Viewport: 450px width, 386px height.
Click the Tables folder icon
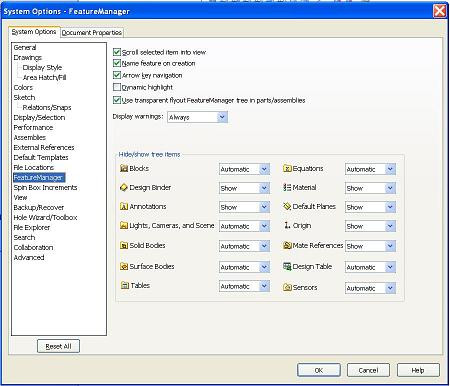point(125,286)
